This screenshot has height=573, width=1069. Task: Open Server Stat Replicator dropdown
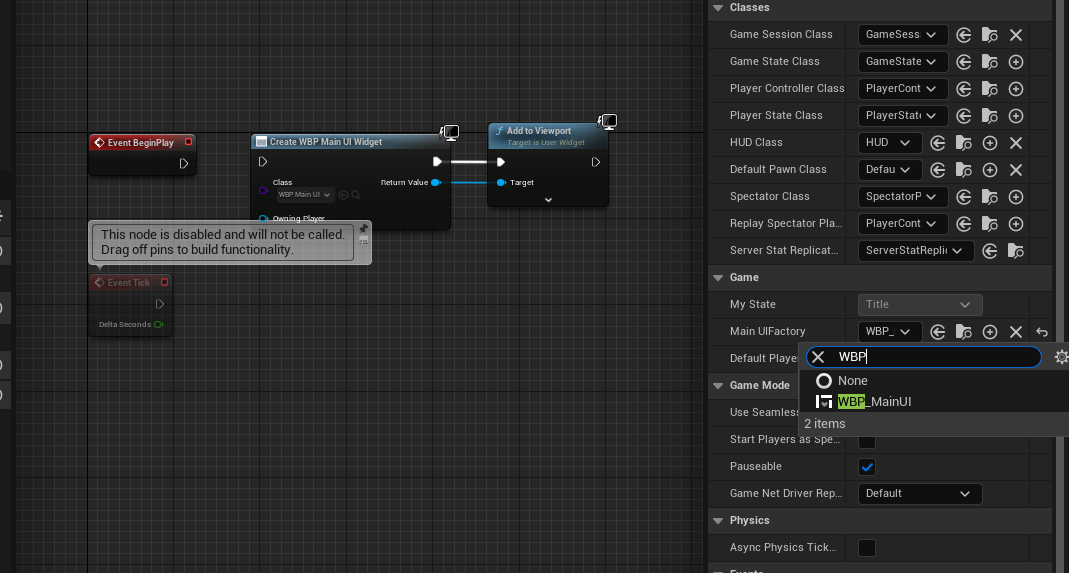tap(916, 250)
